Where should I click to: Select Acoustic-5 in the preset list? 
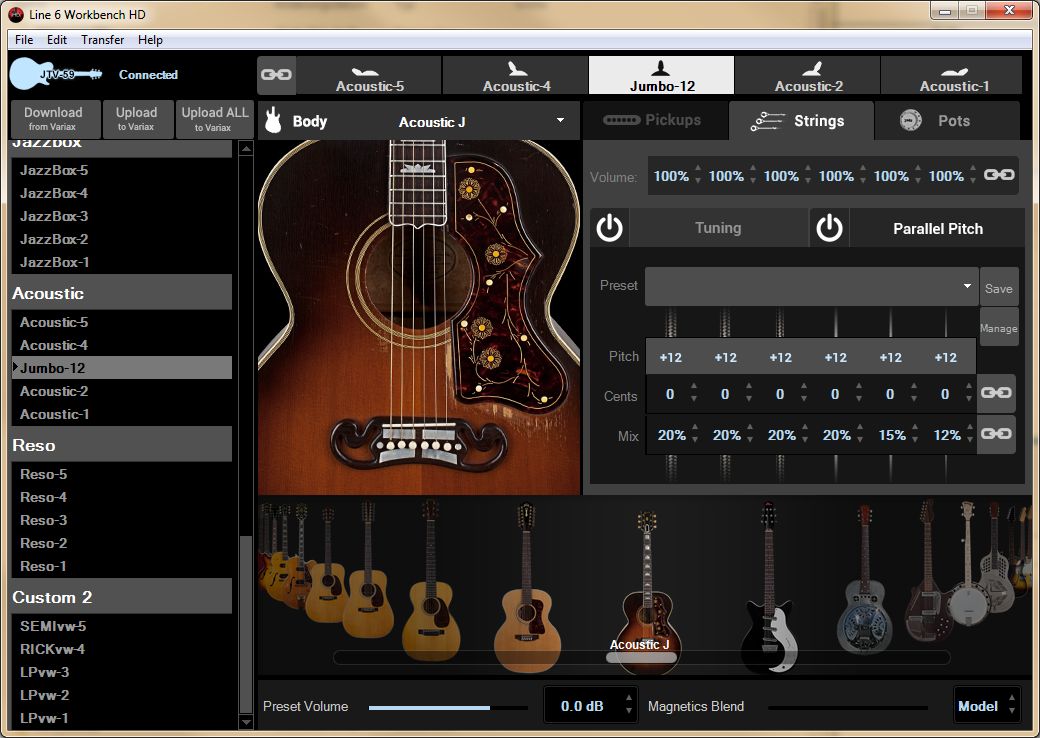coord(122,322)
